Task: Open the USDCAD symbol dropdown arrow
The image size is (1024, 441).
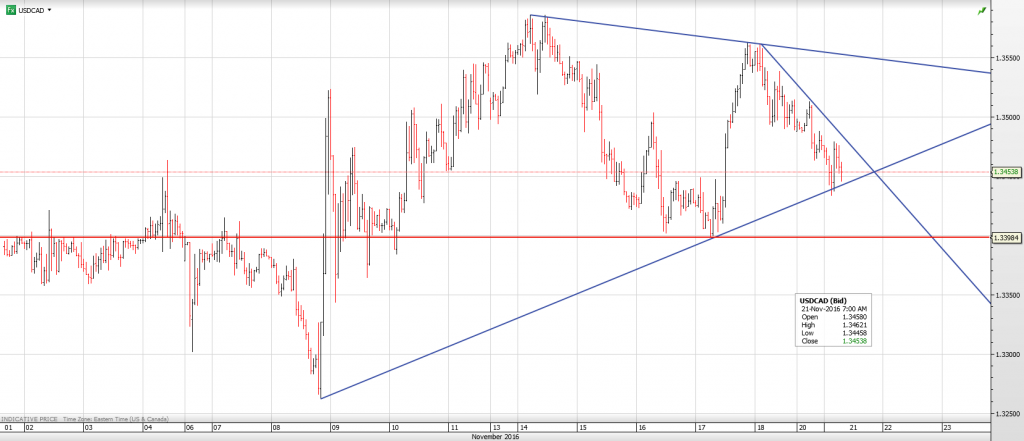Action: (50, 9)
